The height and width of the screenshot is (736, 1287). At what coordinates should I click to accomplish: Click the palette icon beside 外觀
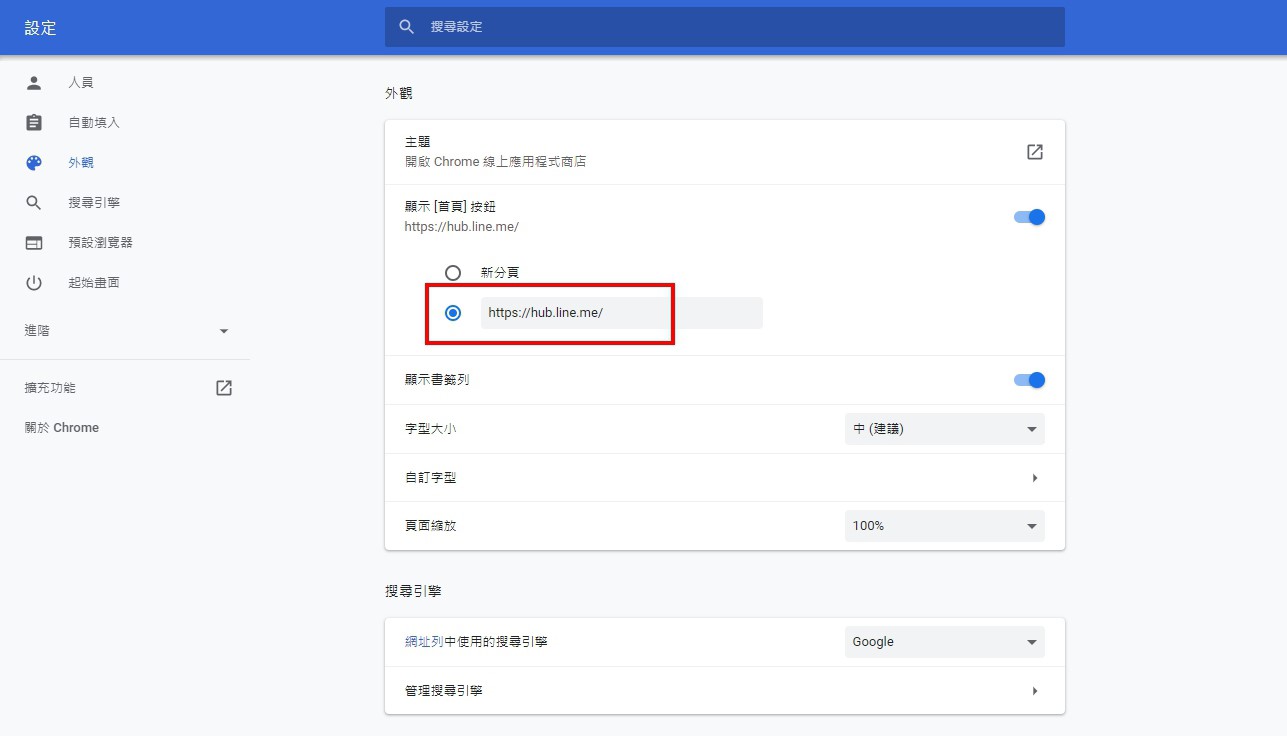[x=34, y=162]
